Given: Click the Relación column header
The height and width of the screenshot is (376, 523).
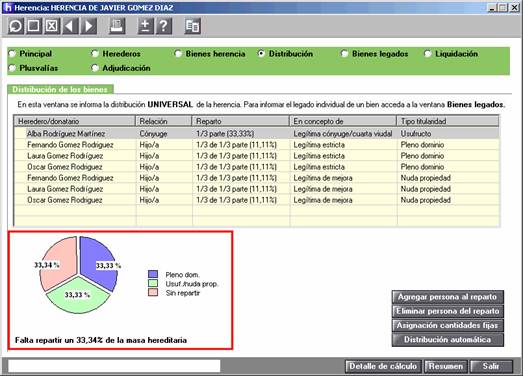Looking at the screenshot, I should tap(163, 121).
